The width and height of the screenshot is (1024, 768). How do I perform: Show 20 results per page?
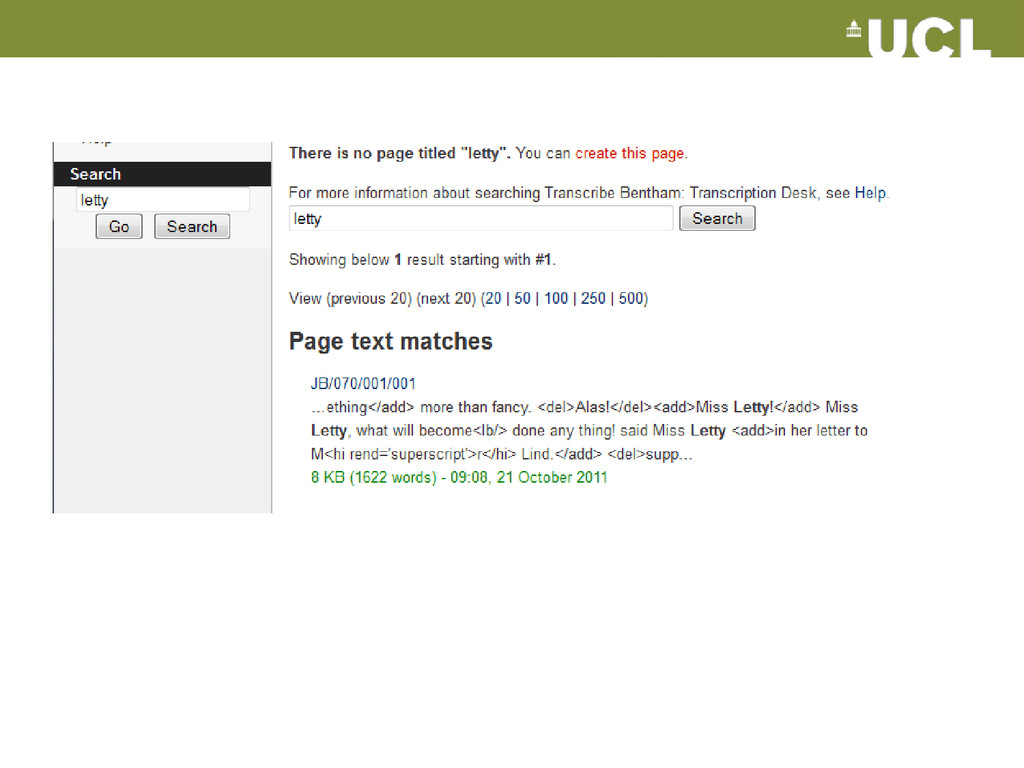(494, 298)
